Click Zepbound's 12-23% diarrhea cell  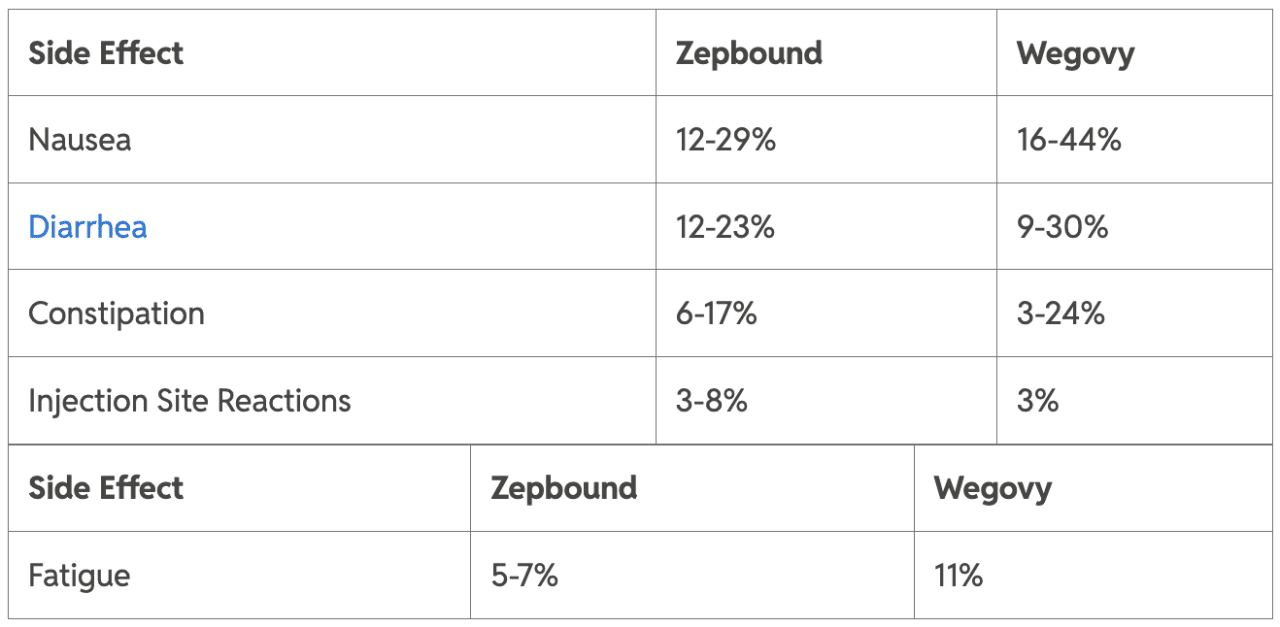click(725, 227)
